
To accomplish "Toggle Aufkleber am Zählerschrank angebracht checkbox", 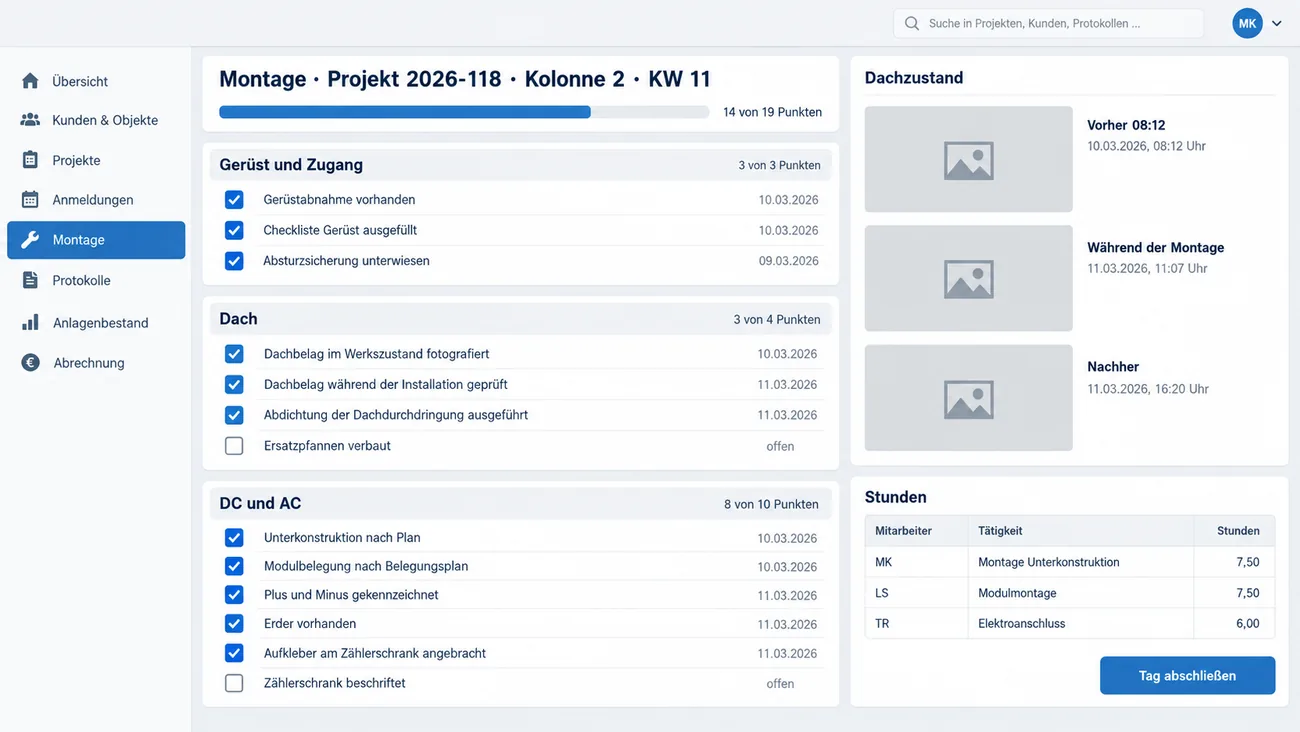I will (234, 653).
